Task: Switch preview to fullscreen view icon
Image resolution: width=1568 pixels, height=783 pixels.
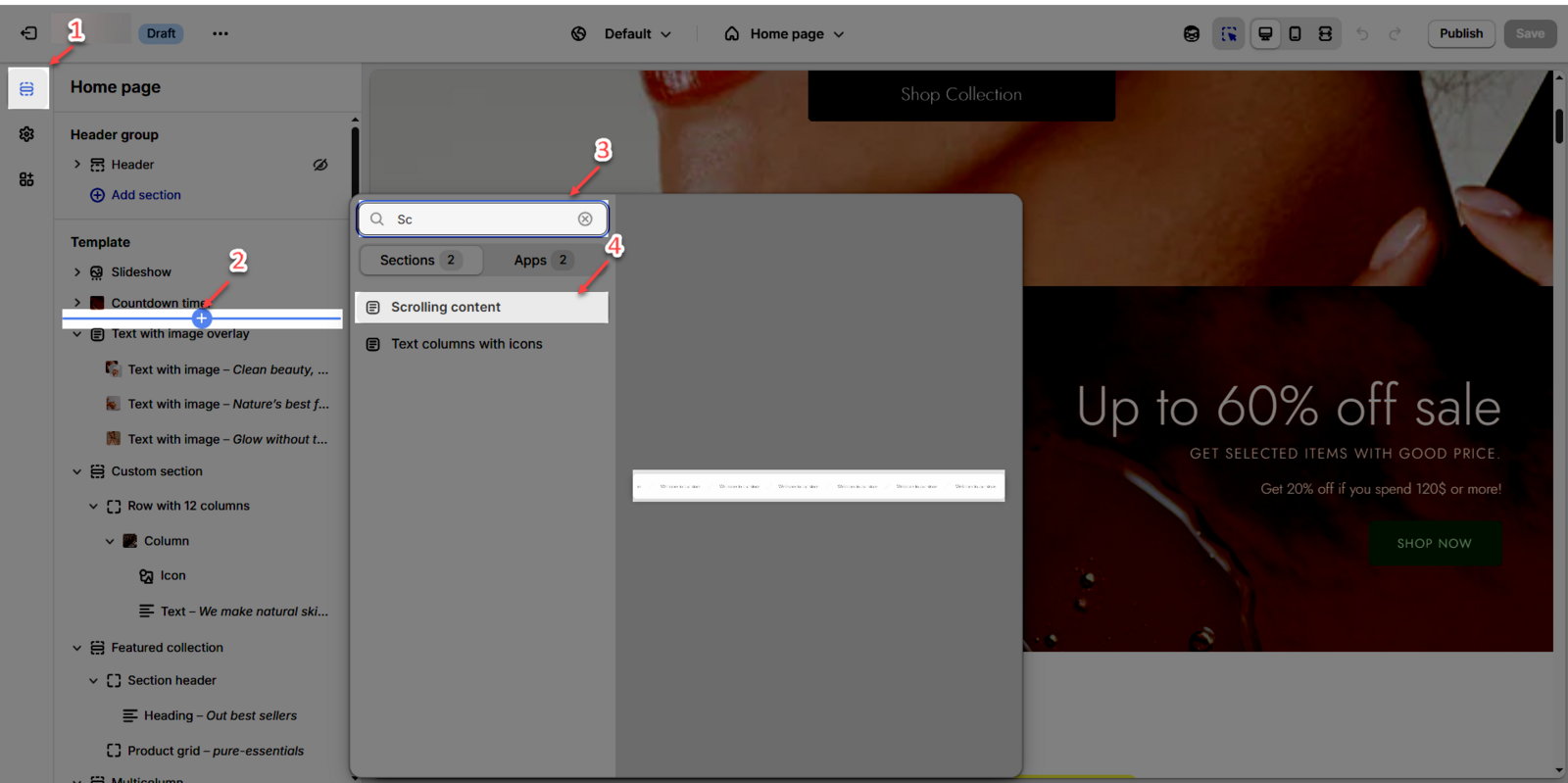Action: pyautogui.click(x=1325, y=34)
